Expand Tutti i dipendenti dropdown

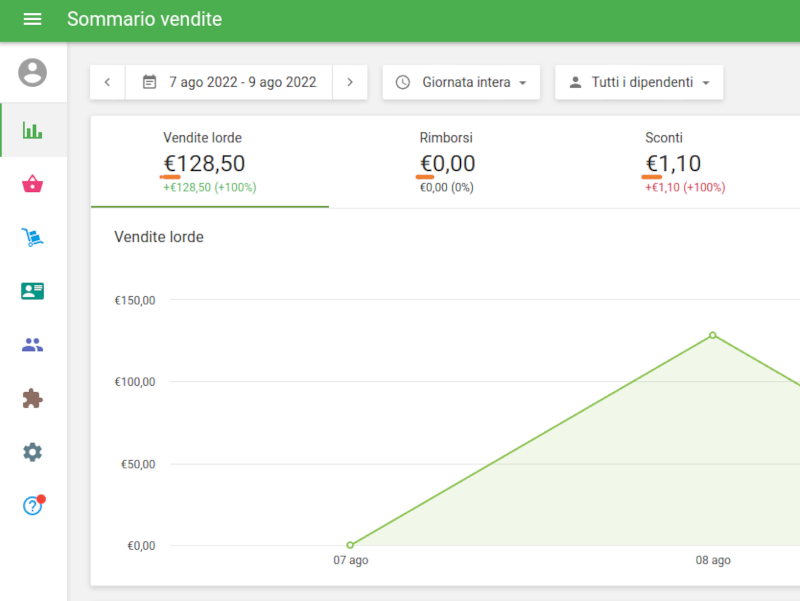(x=639, y=82)
